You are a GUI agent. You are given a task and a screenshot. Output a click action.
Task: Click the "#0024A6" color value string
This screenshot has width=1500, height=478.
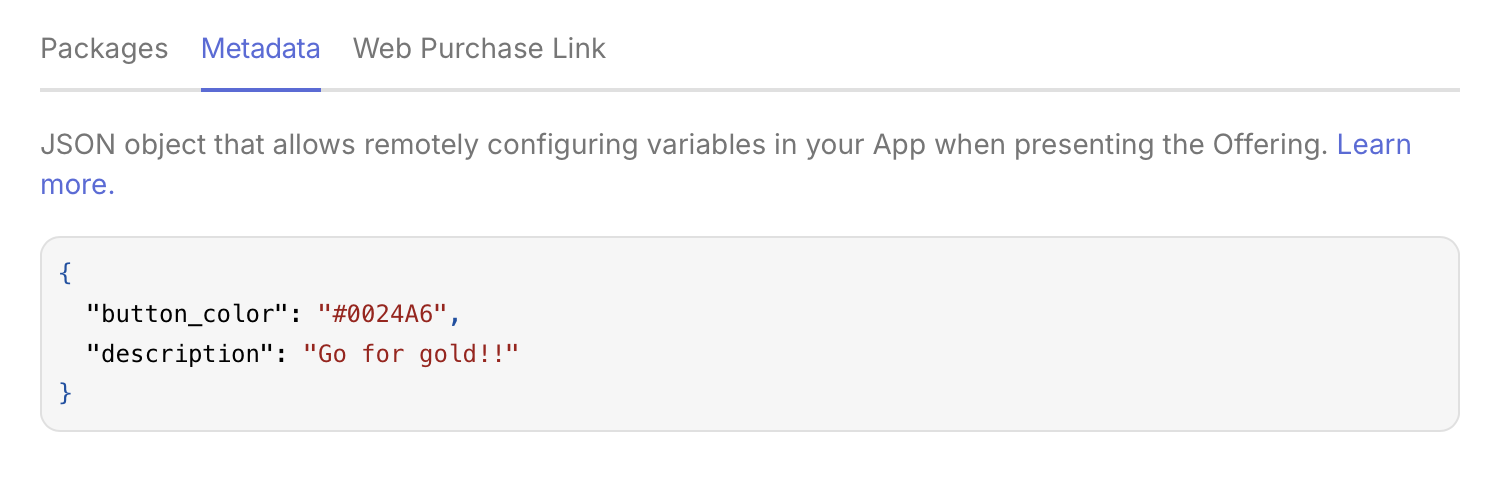(x=382, y=314)
